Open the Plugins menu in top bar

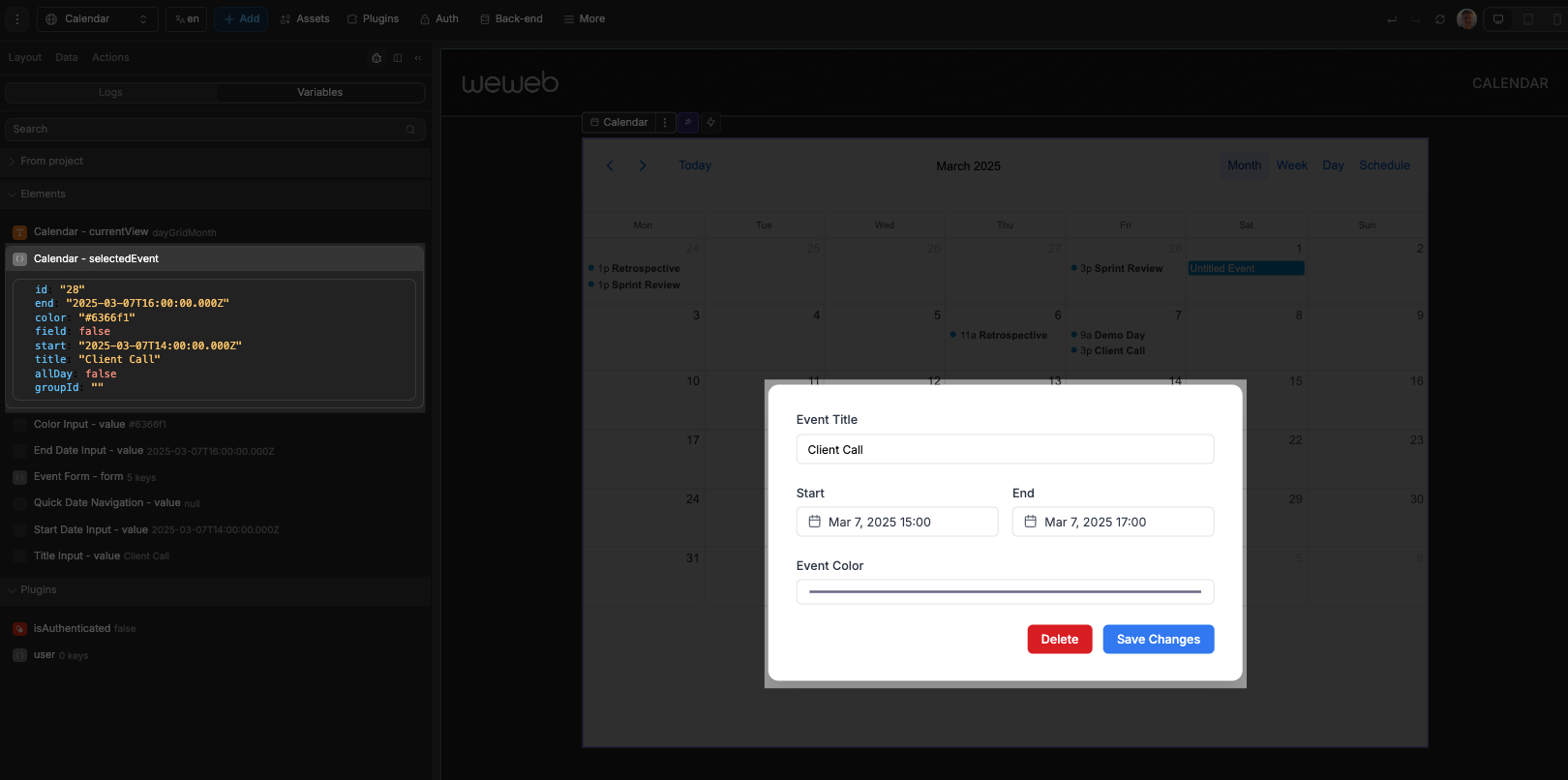coord(373,19)
